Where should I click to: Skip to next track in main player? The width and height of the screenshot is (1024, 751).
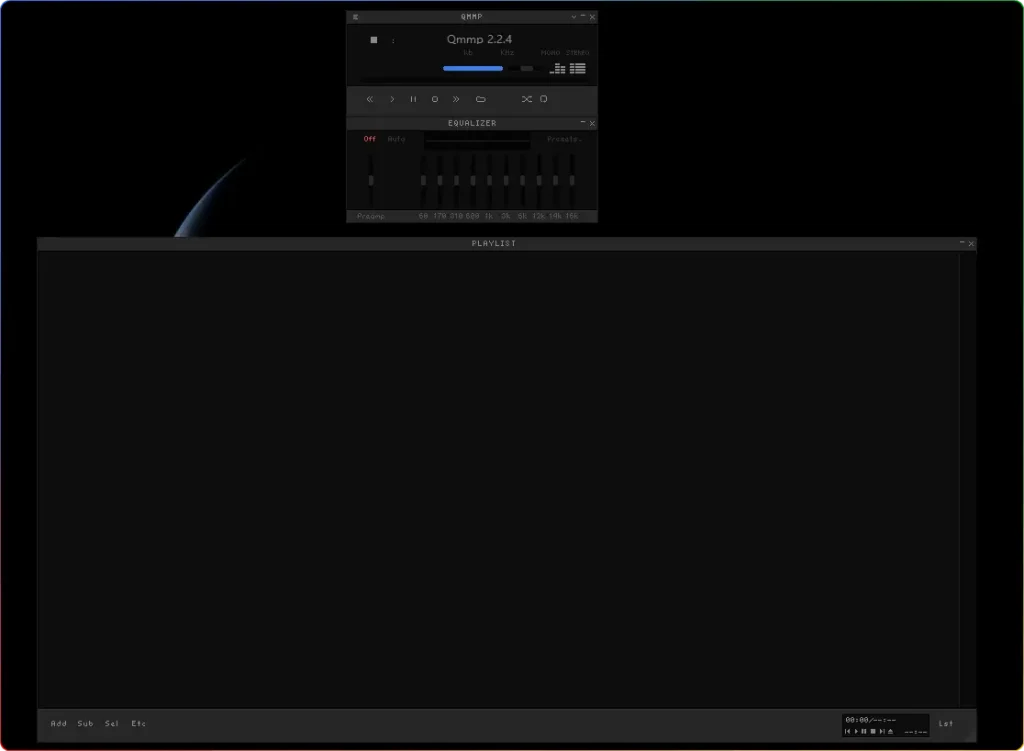click(456, 99)
